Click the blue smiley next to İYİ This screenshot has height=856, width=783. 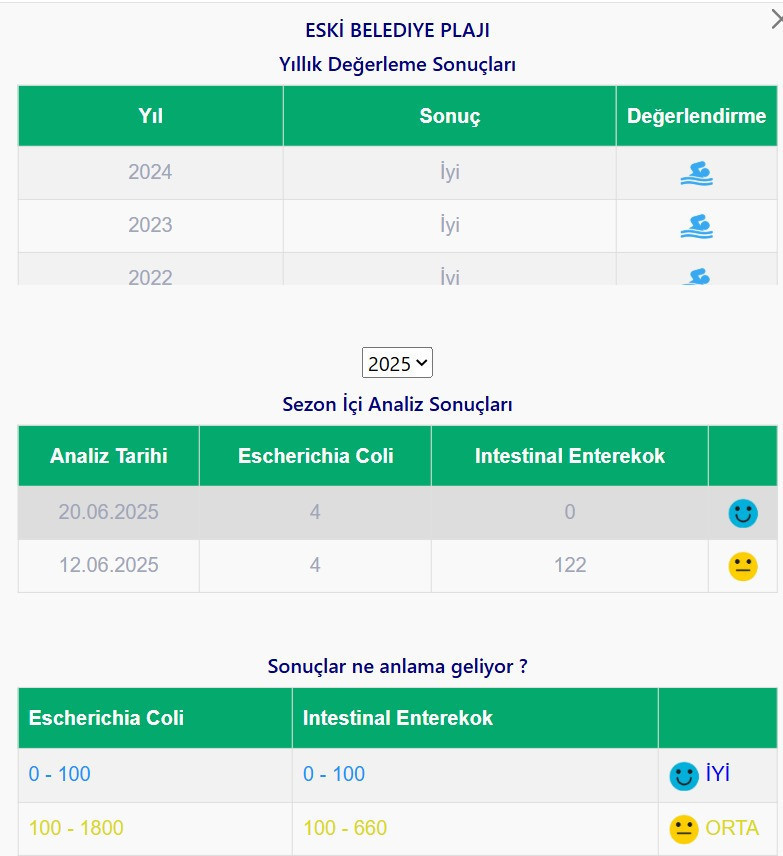(x=684, y=776)
